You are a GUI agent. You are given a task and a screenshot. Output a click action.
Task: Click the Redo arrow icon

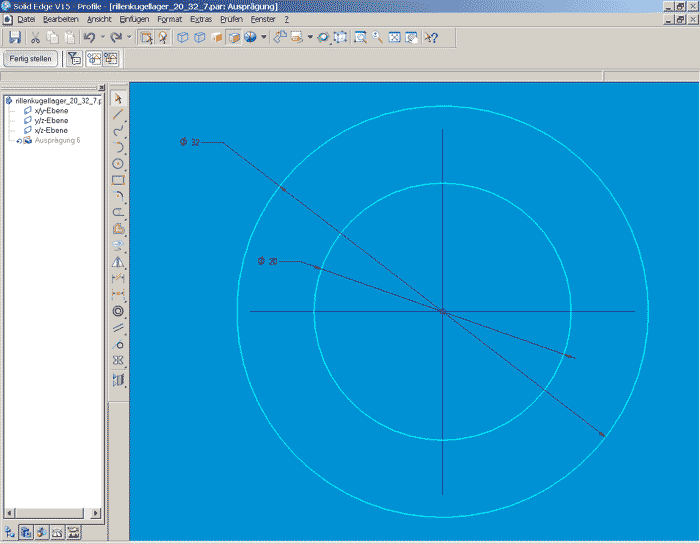point(116,37)
